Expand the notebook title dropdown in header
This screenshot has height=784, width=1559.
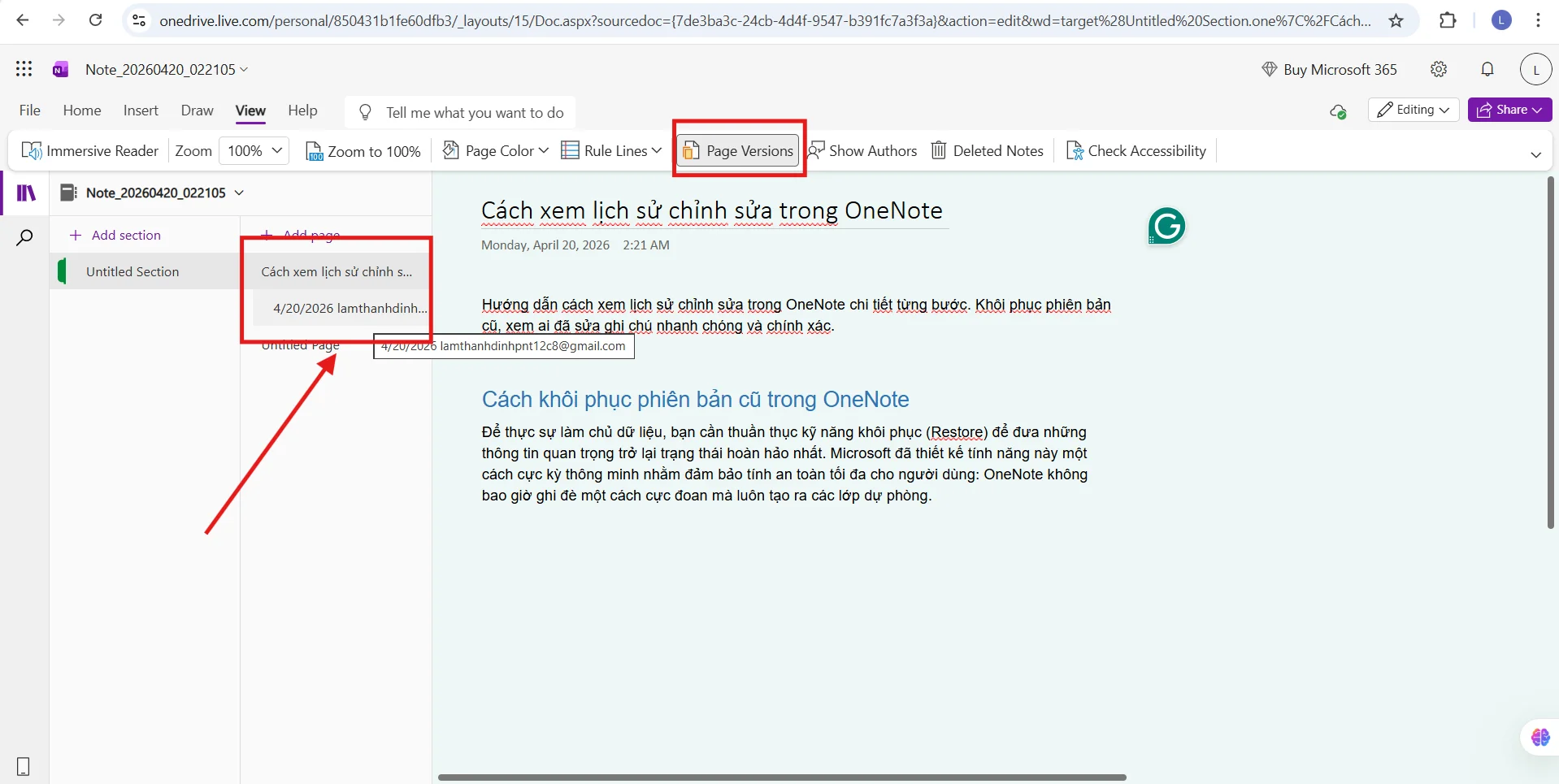(x=244, y=70)
